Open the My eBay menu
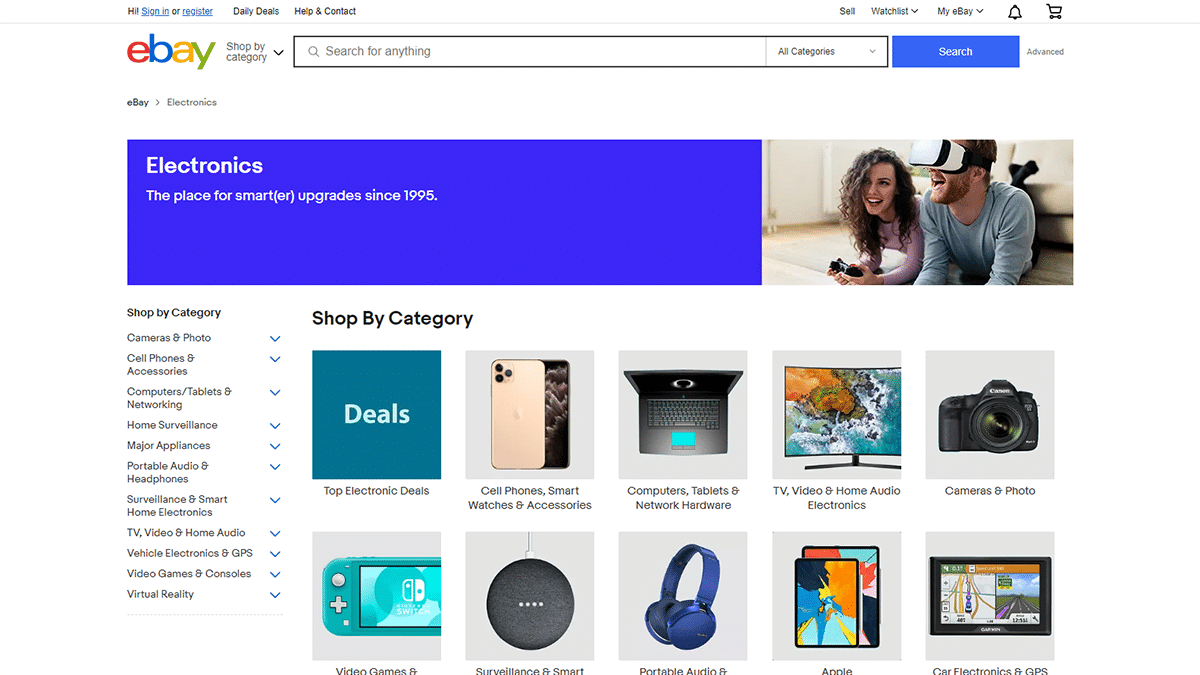Image resolution: width=1200 pixels, height=675 pixels. tap(960, 12)
